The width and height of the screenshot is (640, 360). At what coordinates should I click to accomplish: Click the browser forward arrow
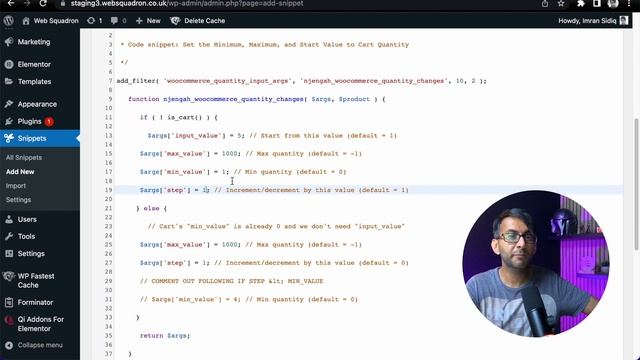click(x=27, y=3)
